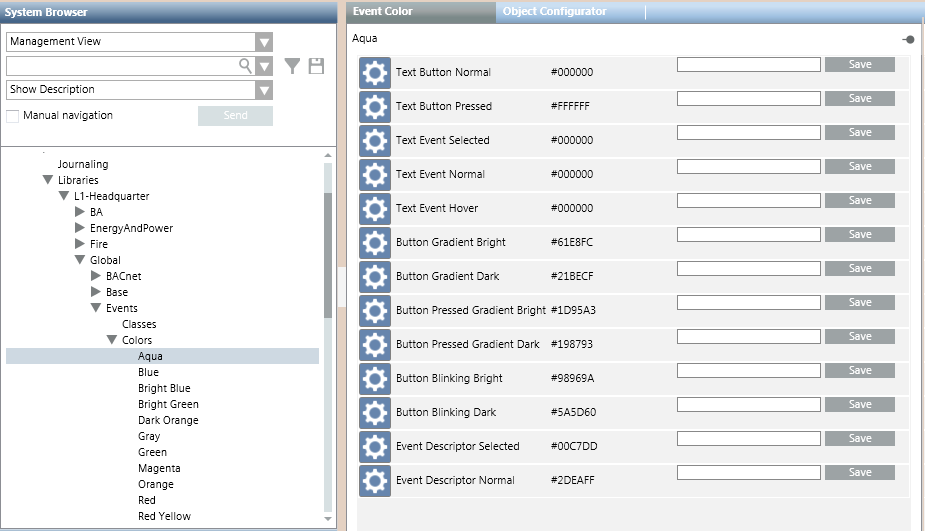Select the Event Color tab
The width and height of the screenshot is (925, 531).
coord(383,12)
